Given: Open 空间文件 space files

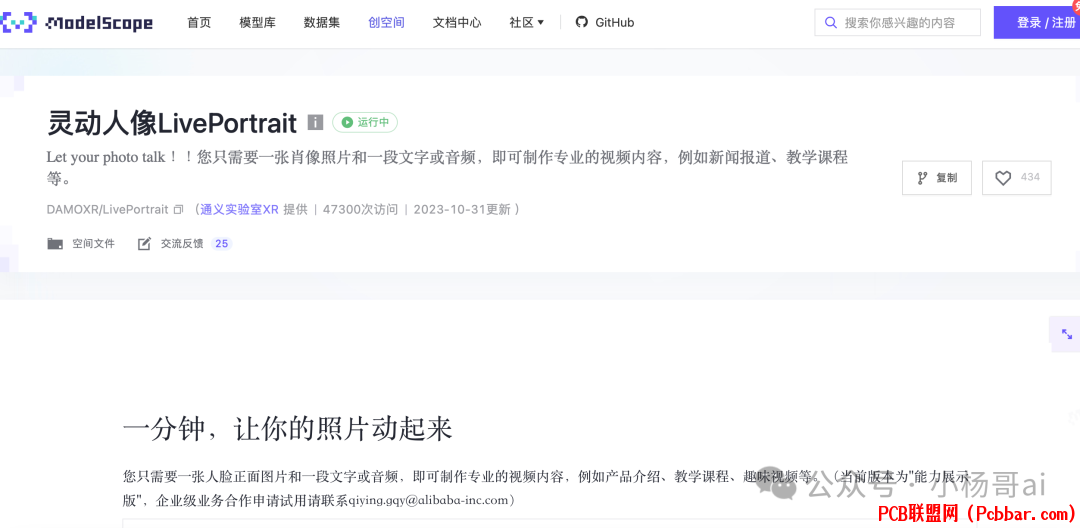Looking at the screenshot, I should pos(81,244).
